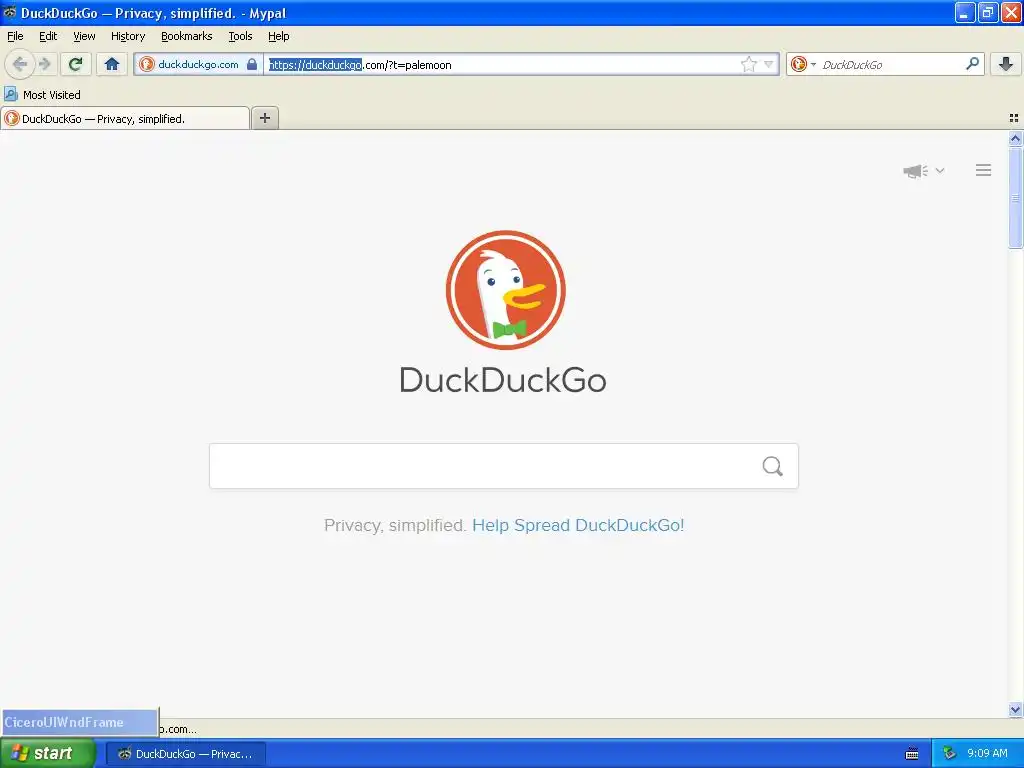
Task: Open the Bookmarks menu
Action: 187,36
